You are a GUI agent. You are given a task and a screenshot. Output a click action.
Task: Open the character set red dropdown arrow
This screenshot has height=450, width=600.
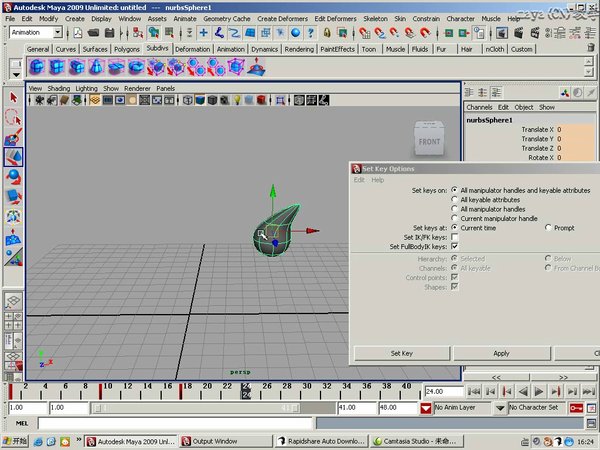point(426,408)
